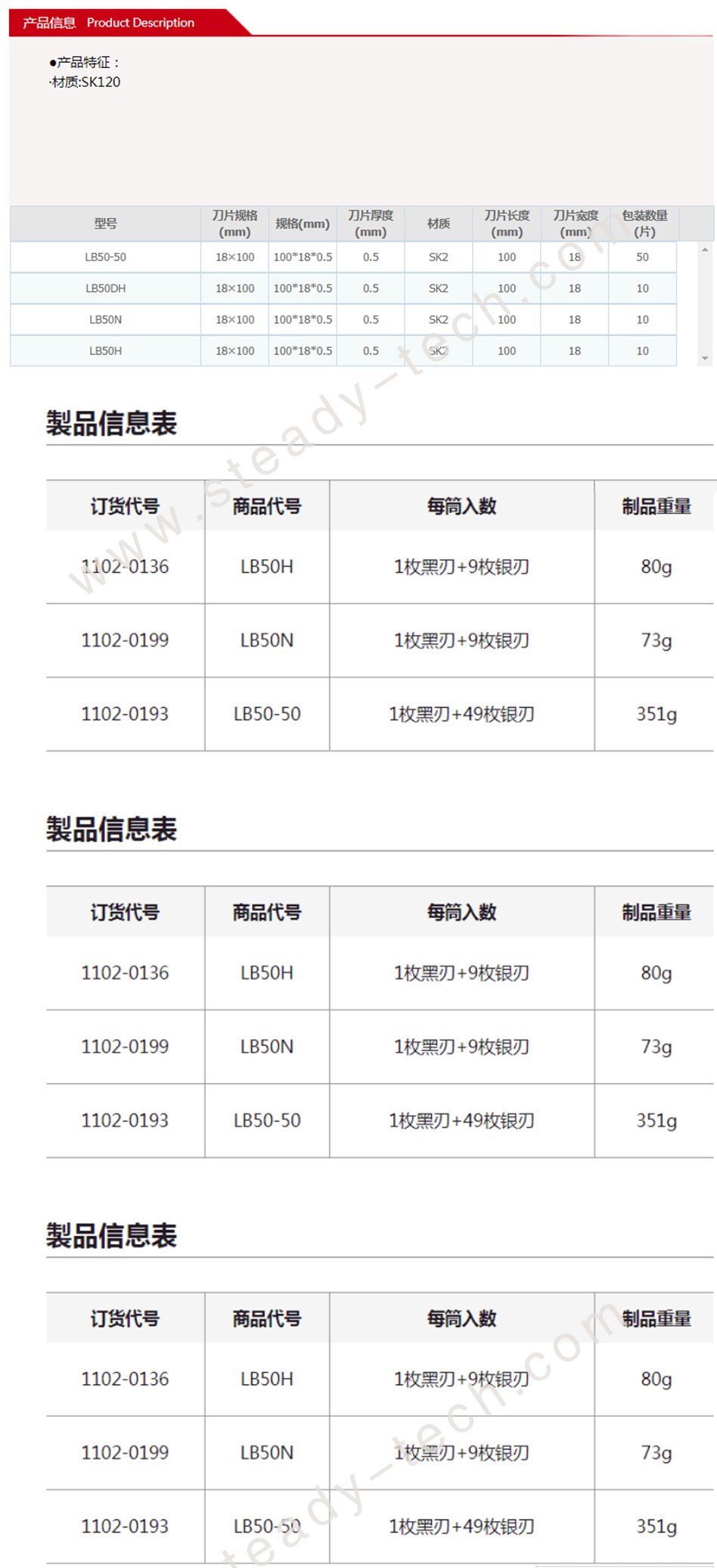Select the 包装数量 column header

pos(644,224)
